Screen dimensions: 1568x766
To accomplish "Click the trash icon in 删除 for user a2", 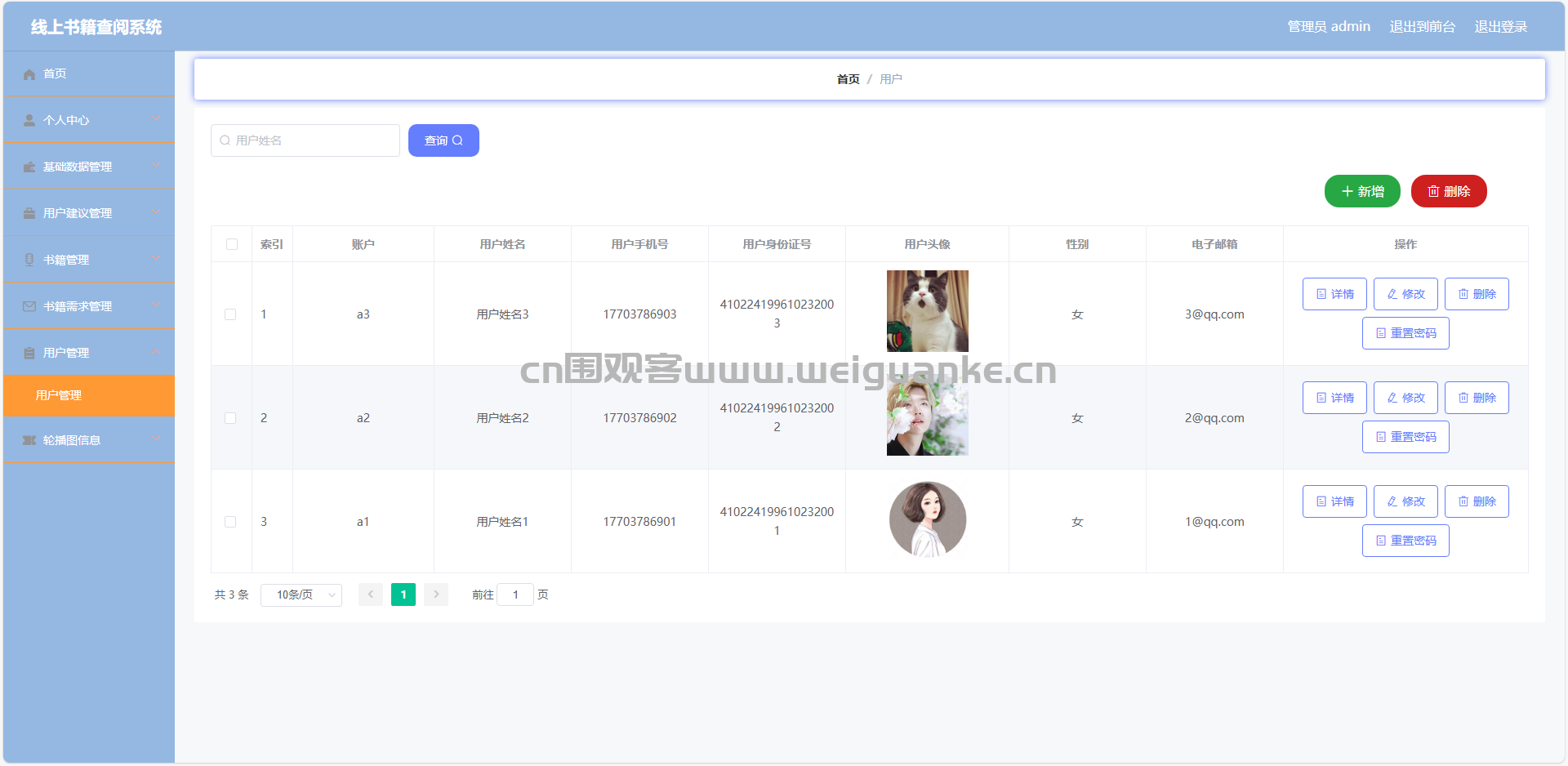I will tap(1463, 398).
